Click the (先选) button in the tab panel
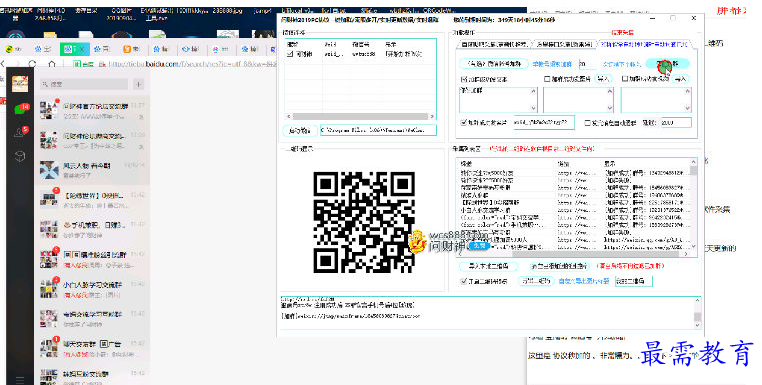 (x=494, y=64)
